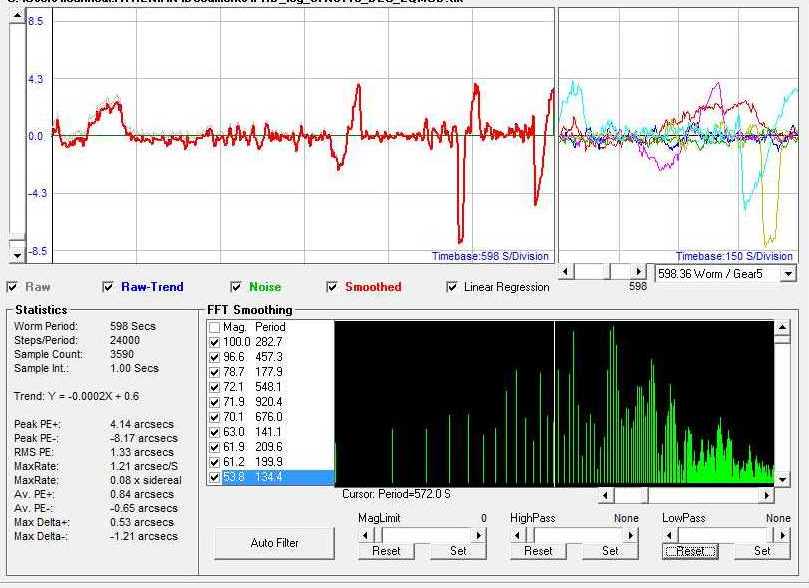Toggle the 61.9 / 209.6 period checkbox
809x588 pixels.
(x=215, y=447)
